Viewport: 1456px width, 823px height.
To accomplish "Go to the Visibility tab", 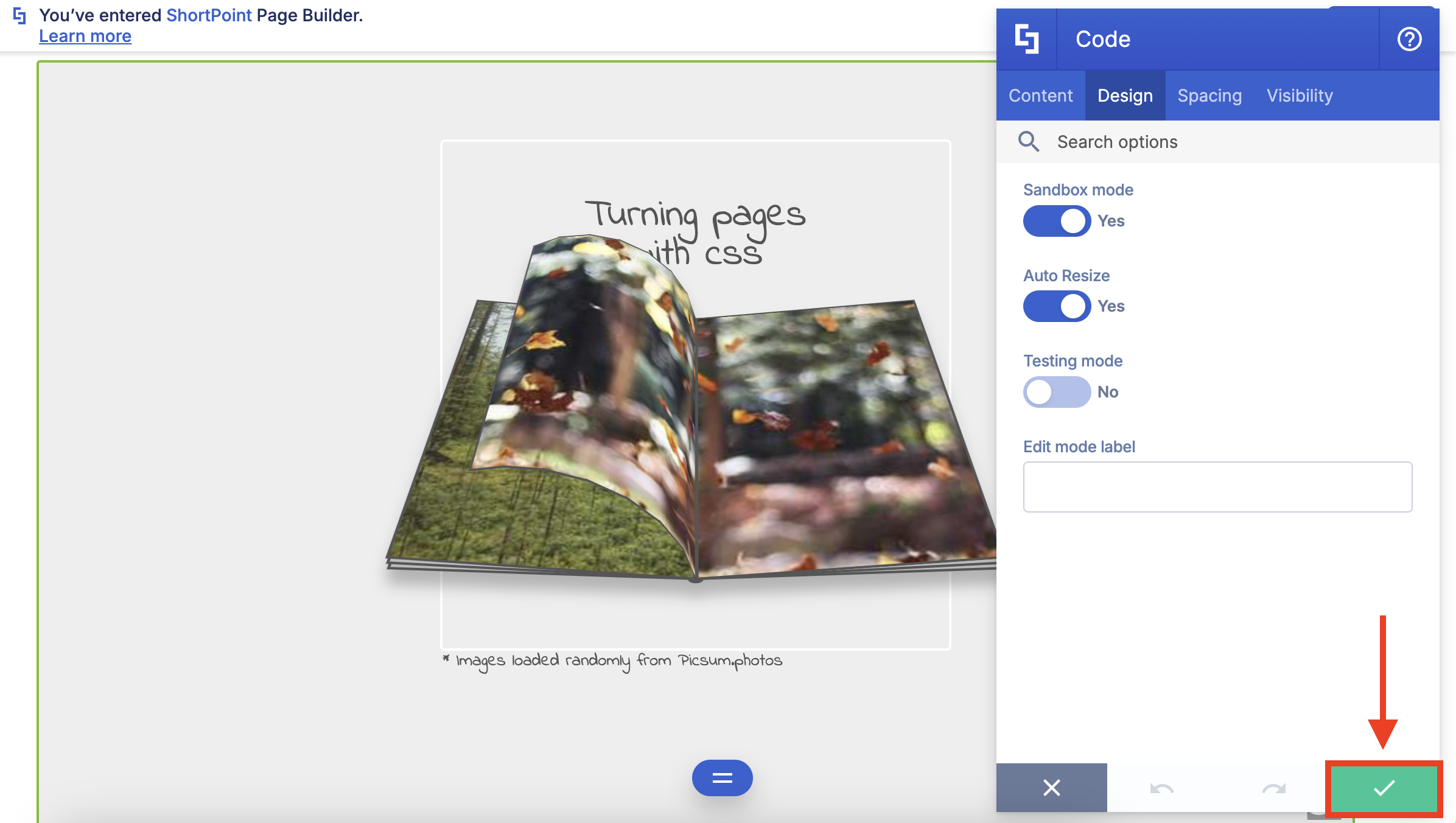I will pos(1300,96).
